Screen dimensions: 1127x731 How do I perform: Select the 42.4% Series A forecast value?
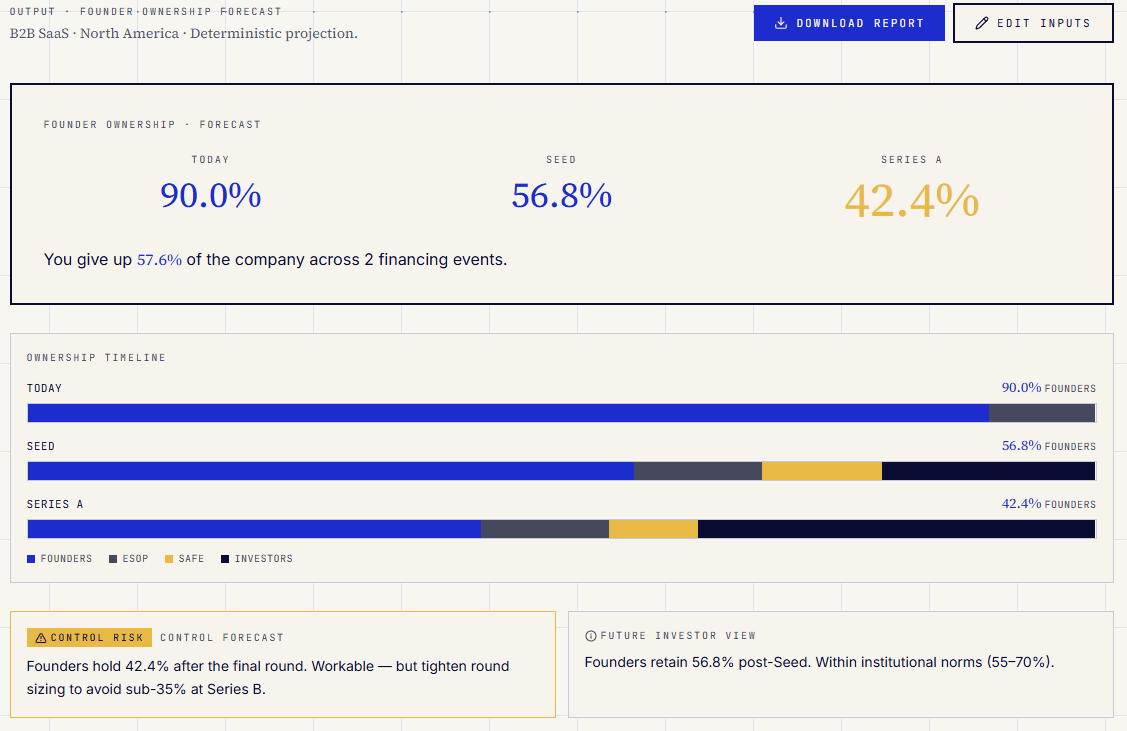coord(911,200)
